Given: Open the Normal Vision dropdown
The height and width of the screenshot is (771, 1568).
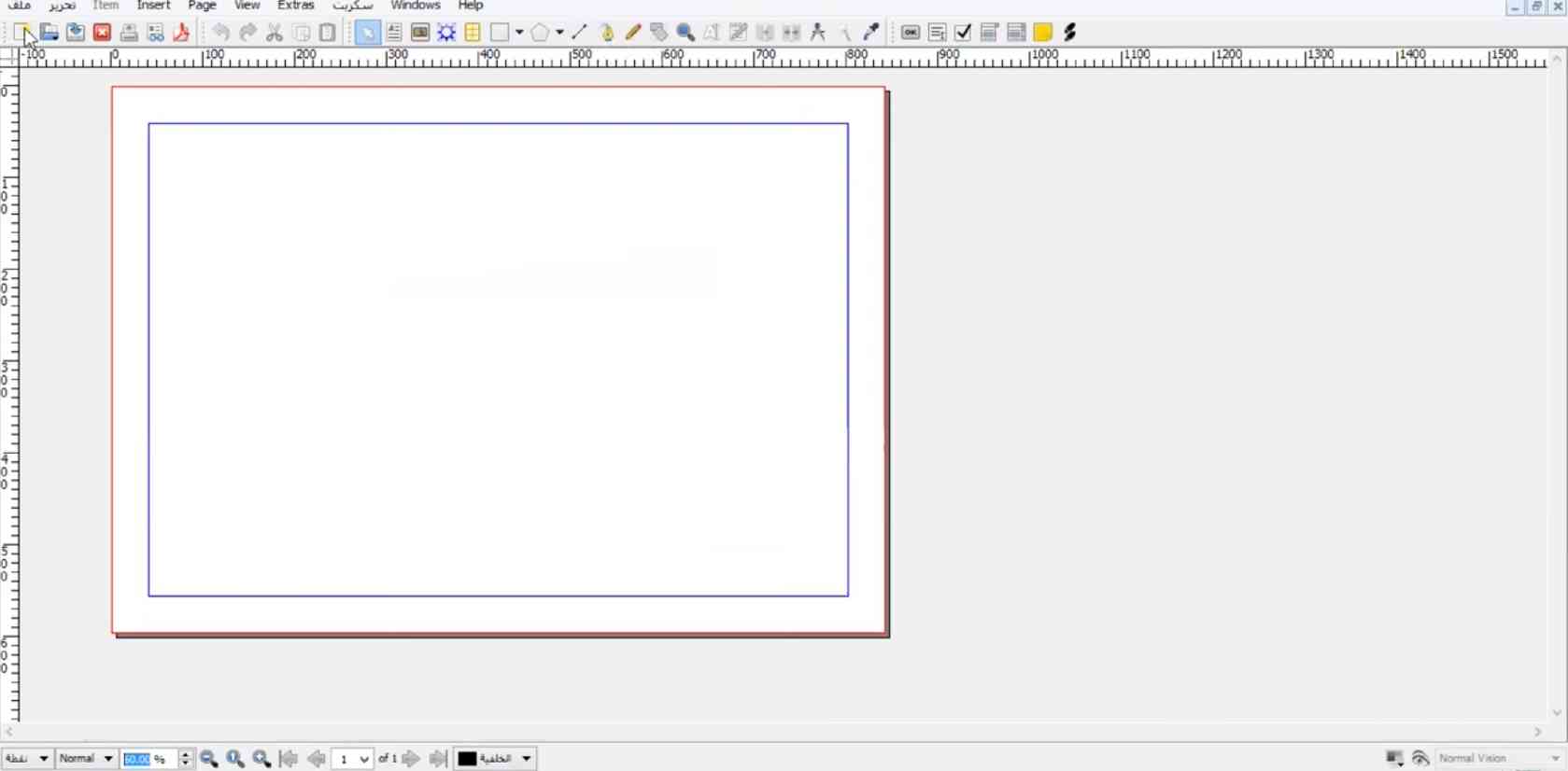Looking at the screenshot, I should click(1500, 759).
